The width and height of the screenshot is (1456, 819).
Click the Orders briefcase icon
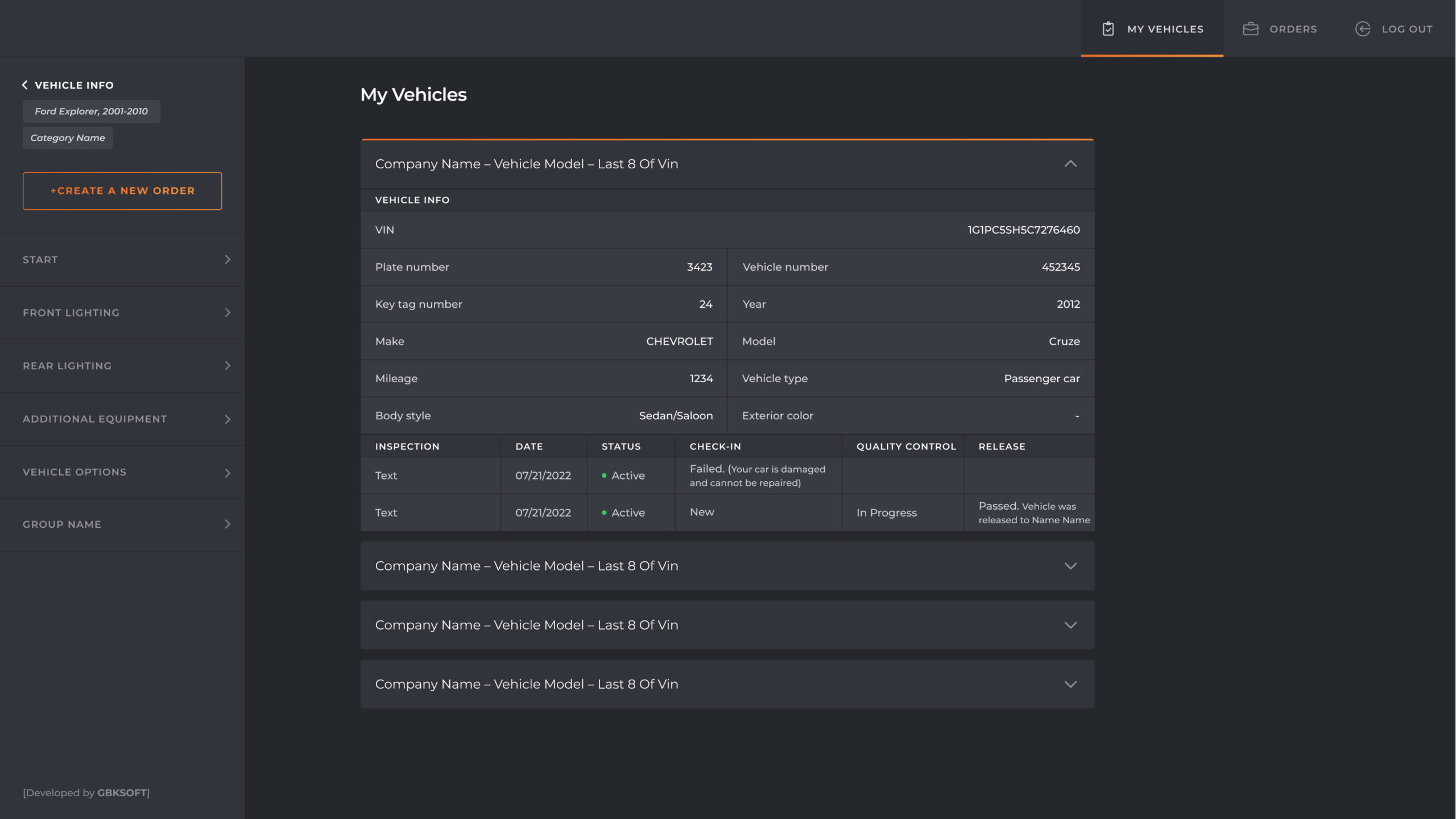coord(1250,28)
